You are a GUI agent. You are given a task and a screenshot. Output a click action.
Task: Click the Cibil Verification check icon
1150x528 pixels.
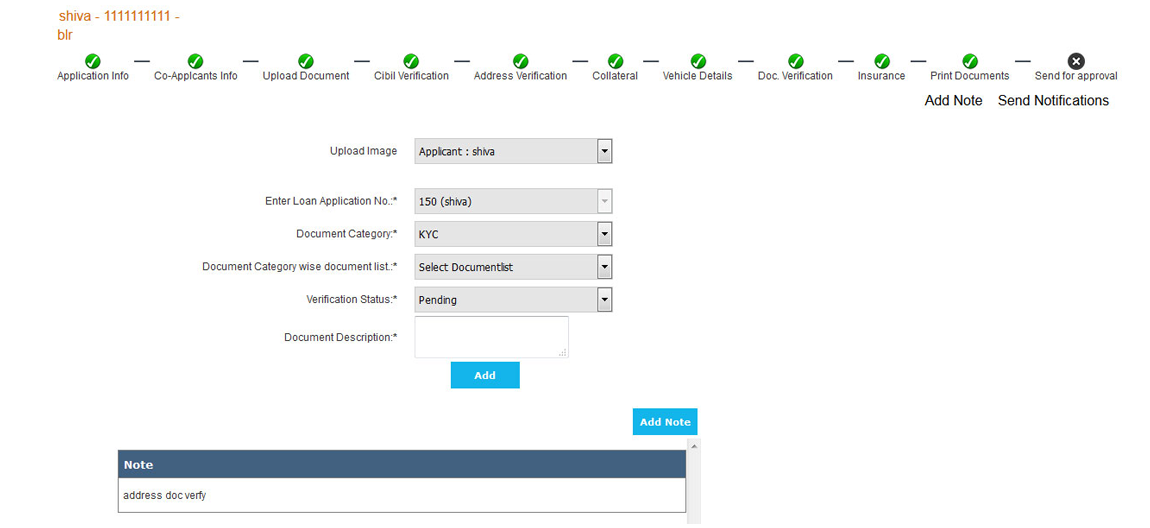point(411,61)
